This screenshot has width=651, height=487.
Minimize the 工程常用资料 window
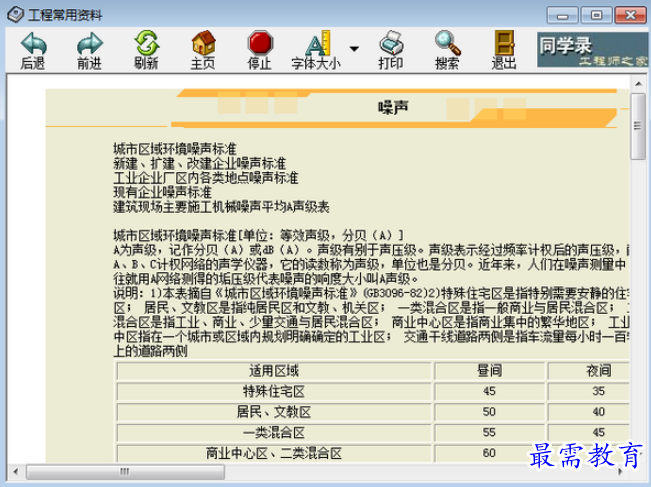click(x=563, y=15)
